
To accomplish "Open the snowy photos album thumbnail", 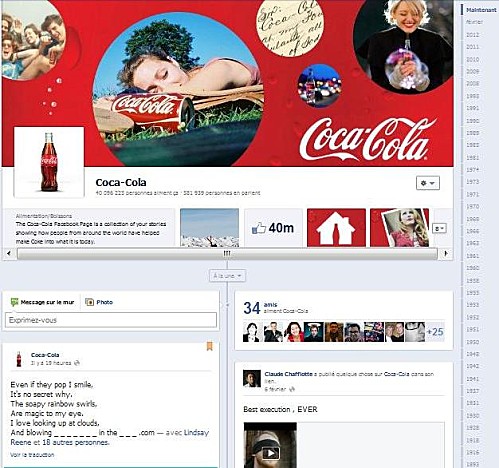I will point(209,228).
